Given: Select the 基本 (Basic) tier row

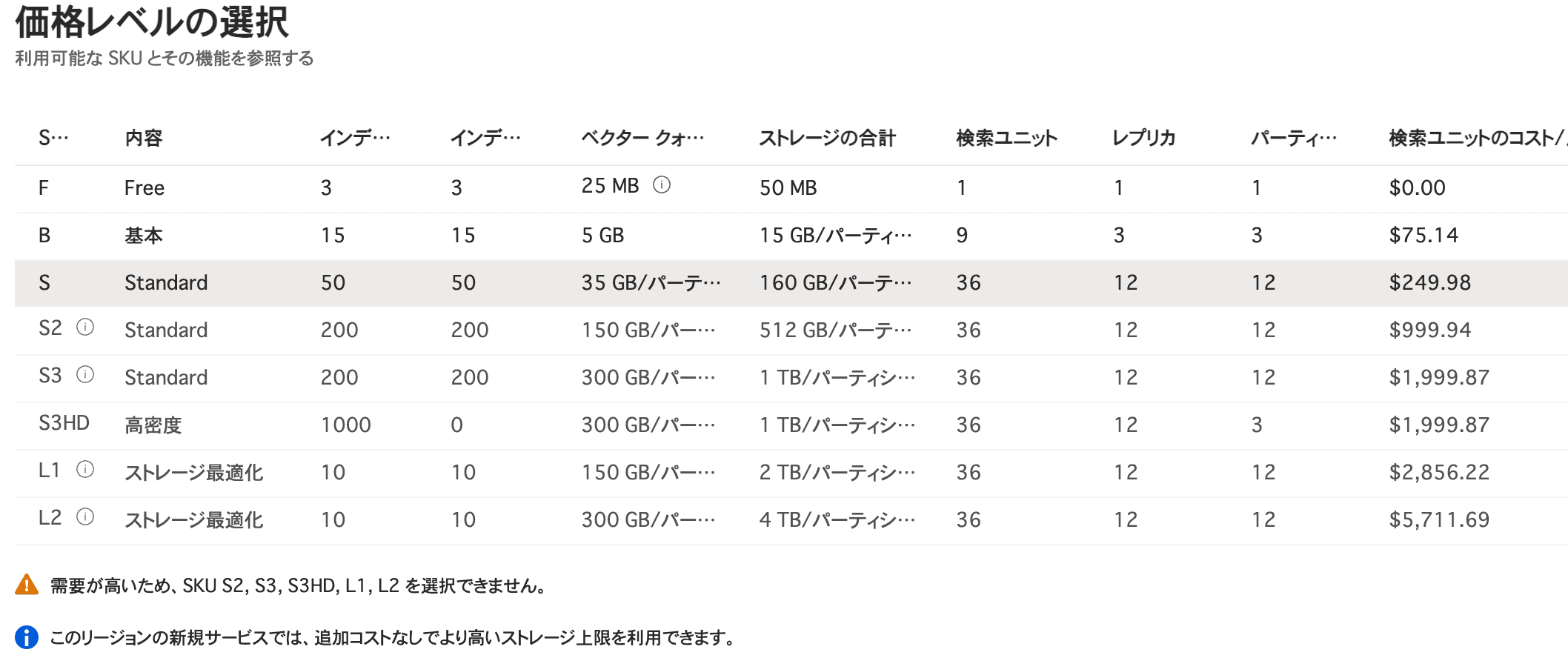Looking at the screenshot, I should coord(143,236).
